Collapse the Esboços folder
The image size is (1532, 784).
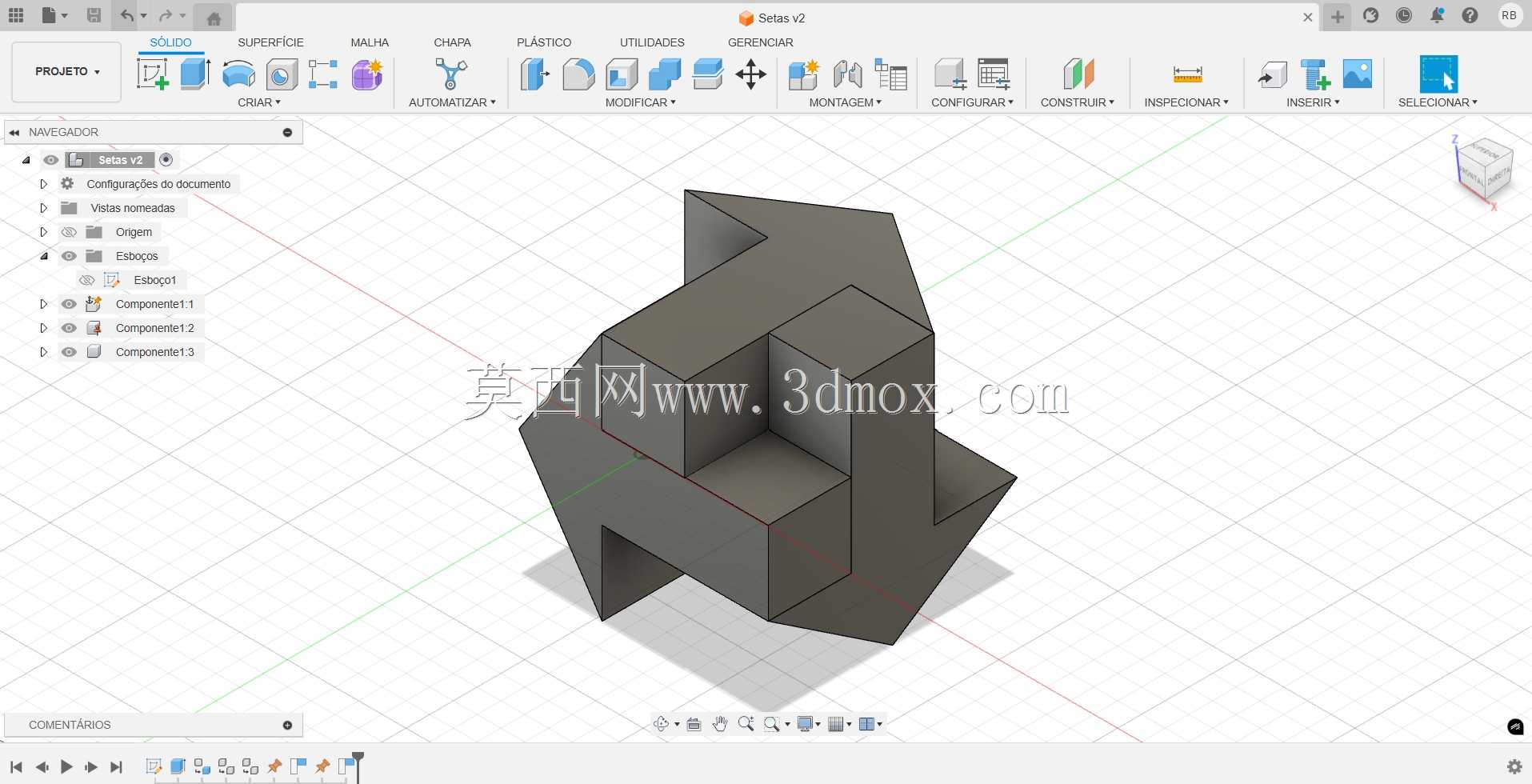44,256
